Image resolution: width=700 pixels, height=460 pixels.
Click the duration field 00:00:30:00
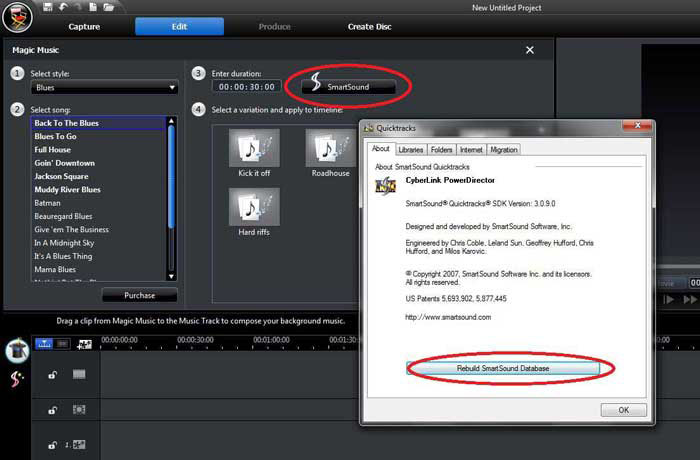(247, 87)
